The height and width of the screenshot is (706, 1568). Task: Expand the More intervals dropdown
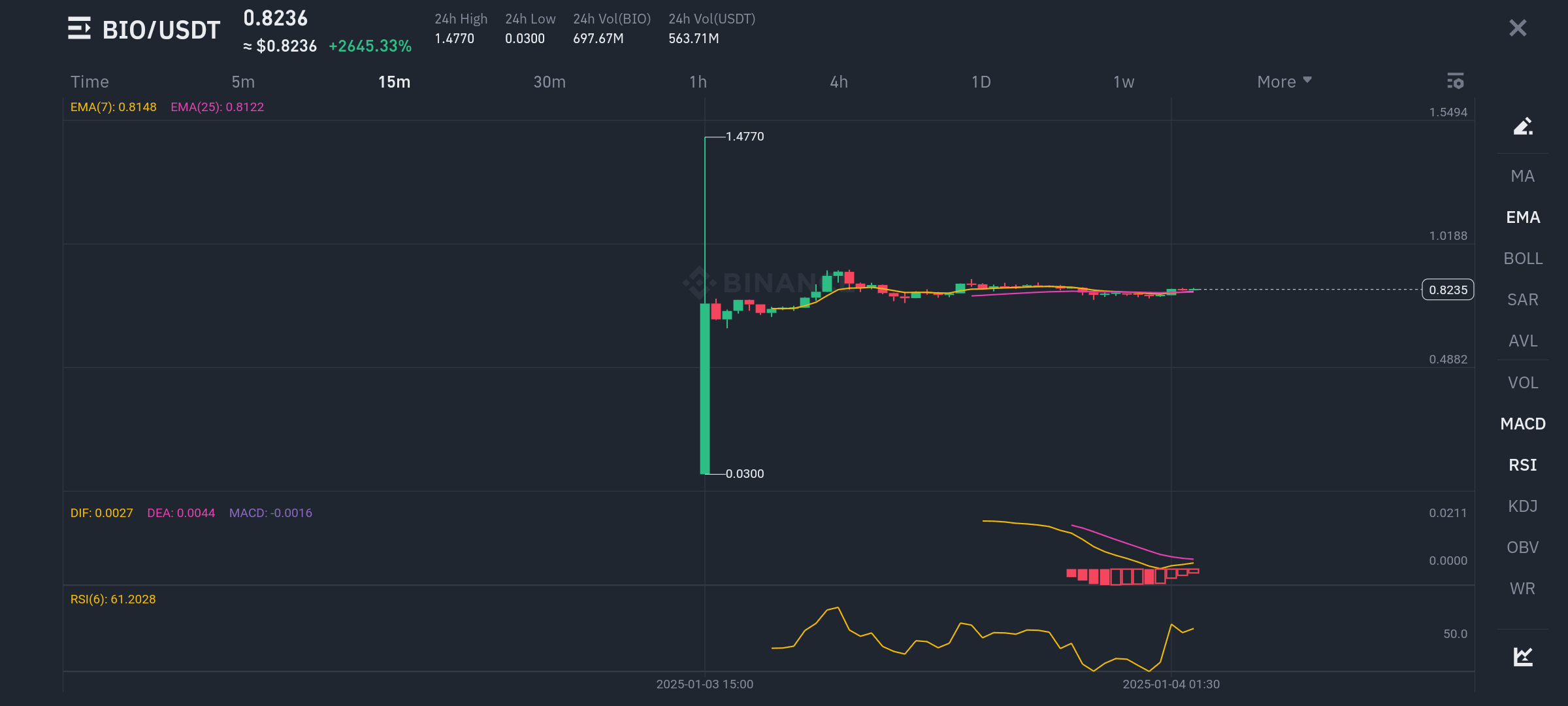(x=1284, y=82)
